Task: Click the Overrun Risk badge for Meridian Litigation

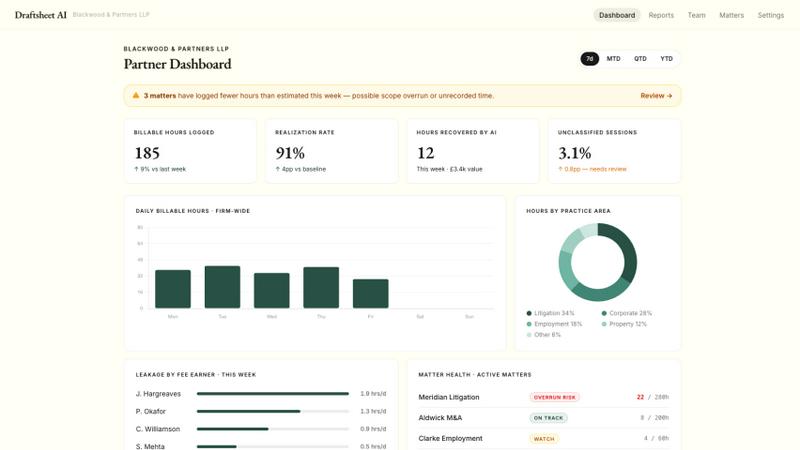Action: click(x=554, y=397)
